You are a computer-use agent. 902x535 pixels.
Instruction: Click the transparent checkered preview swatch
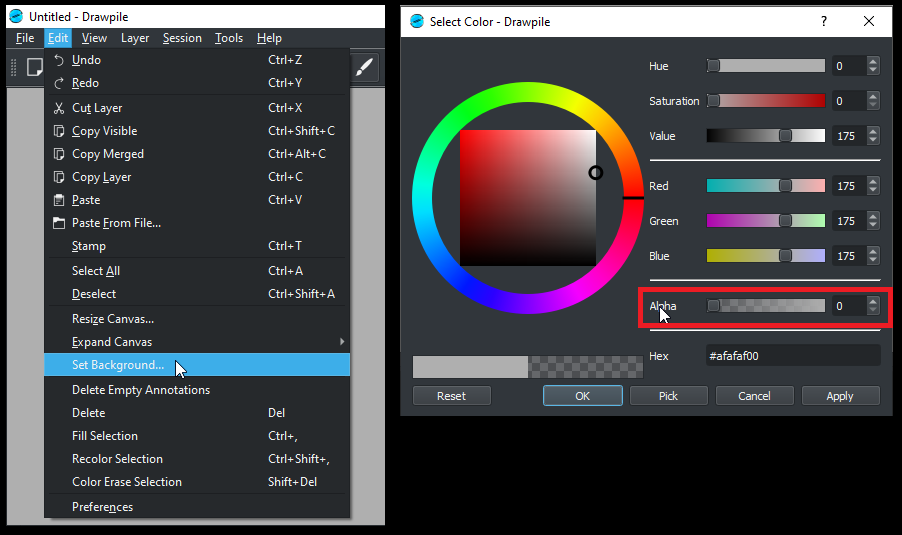(585, 367)
